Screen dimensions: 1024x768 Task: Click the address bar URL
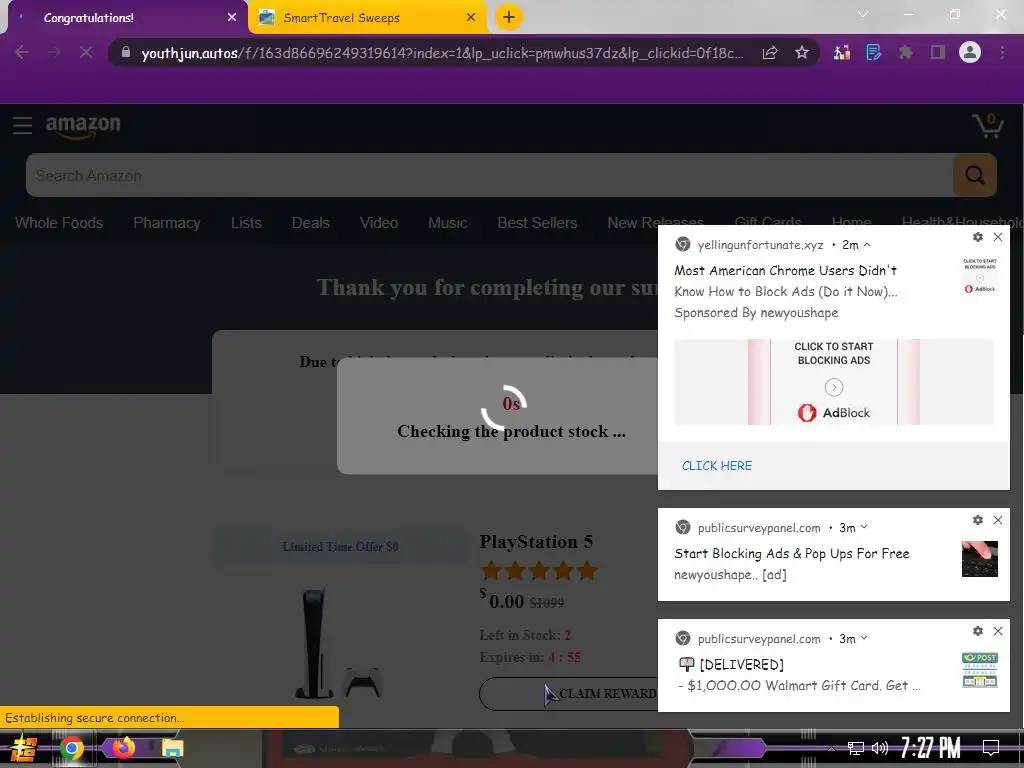442,54
